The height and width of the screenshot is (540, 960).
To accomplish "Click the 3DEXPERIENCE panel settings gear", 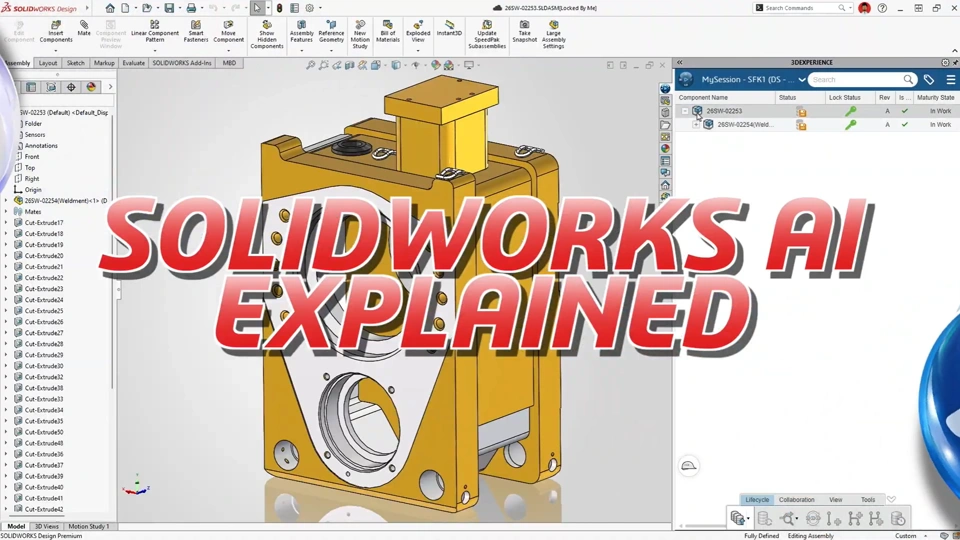I will tap(945, 62).
